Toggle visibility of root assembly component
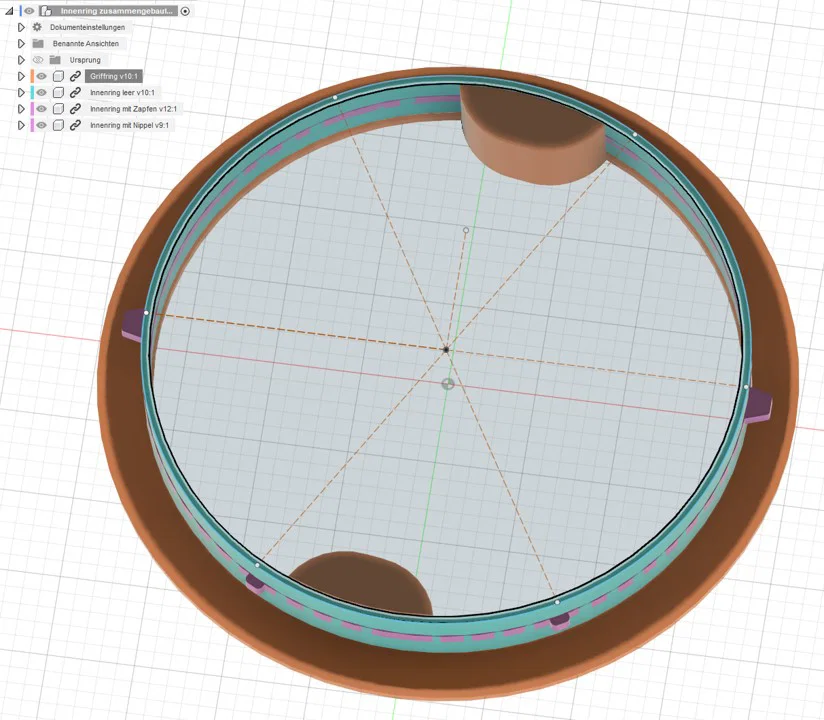 click(29, 11)
